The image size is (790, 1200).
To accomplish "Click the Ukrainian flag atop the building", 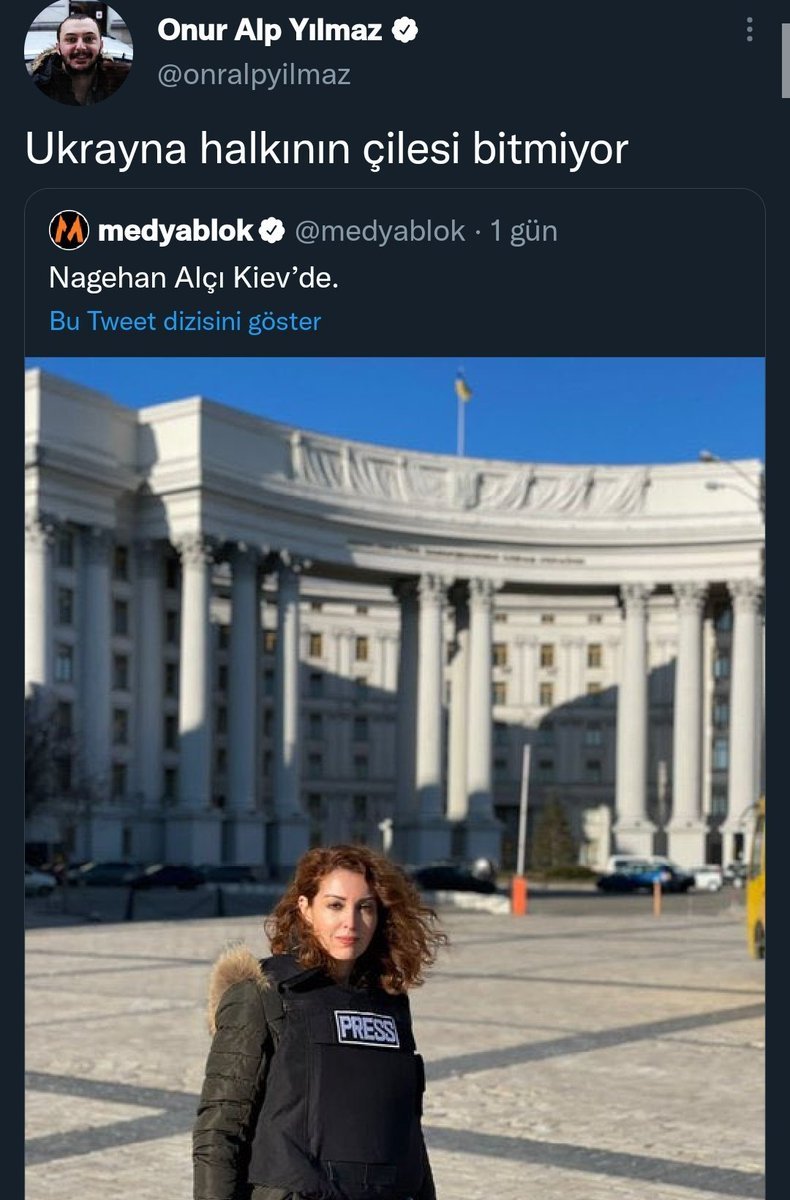I will pyautogui.click(x=463, y=387).
